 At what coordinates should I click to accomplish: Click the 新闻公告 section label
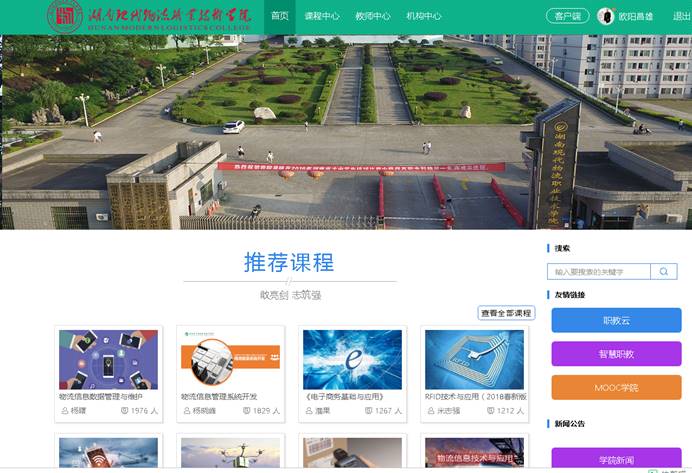pos(570,424)
